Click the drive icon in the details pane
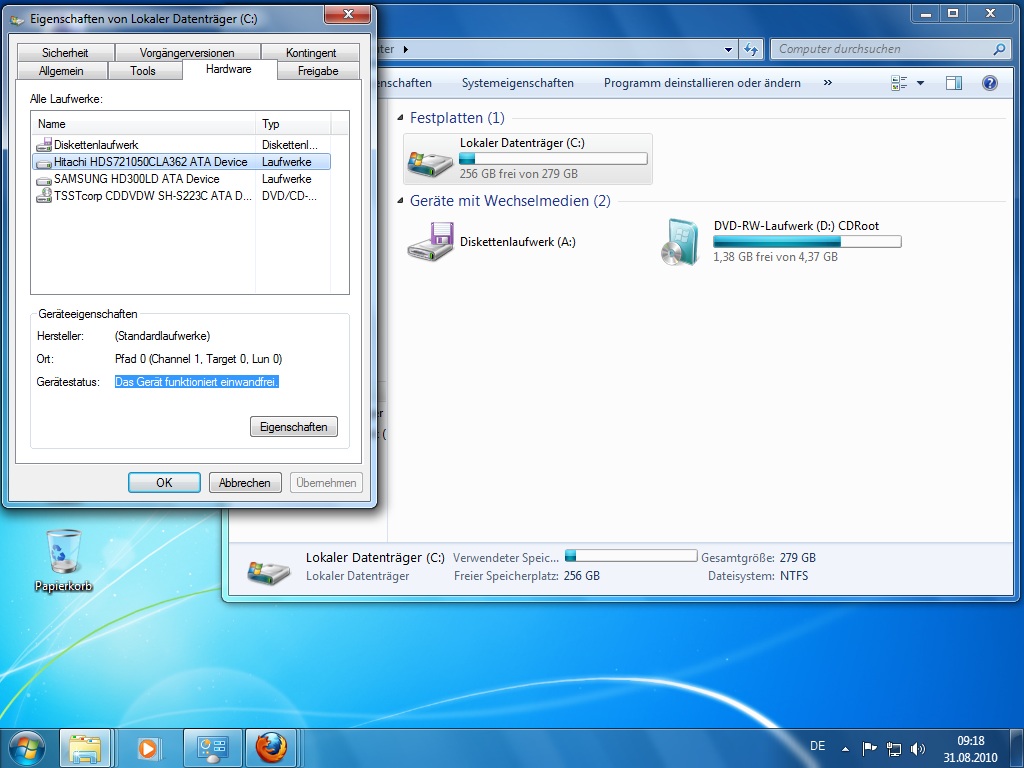1024x768 pixels. [268, 571]
